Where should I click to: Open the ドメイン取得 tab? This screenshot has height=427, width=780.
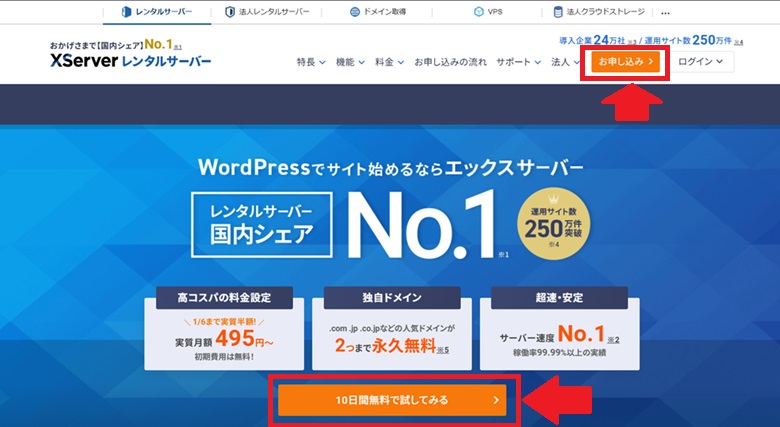pyautogui.click(x=378, y=12)
